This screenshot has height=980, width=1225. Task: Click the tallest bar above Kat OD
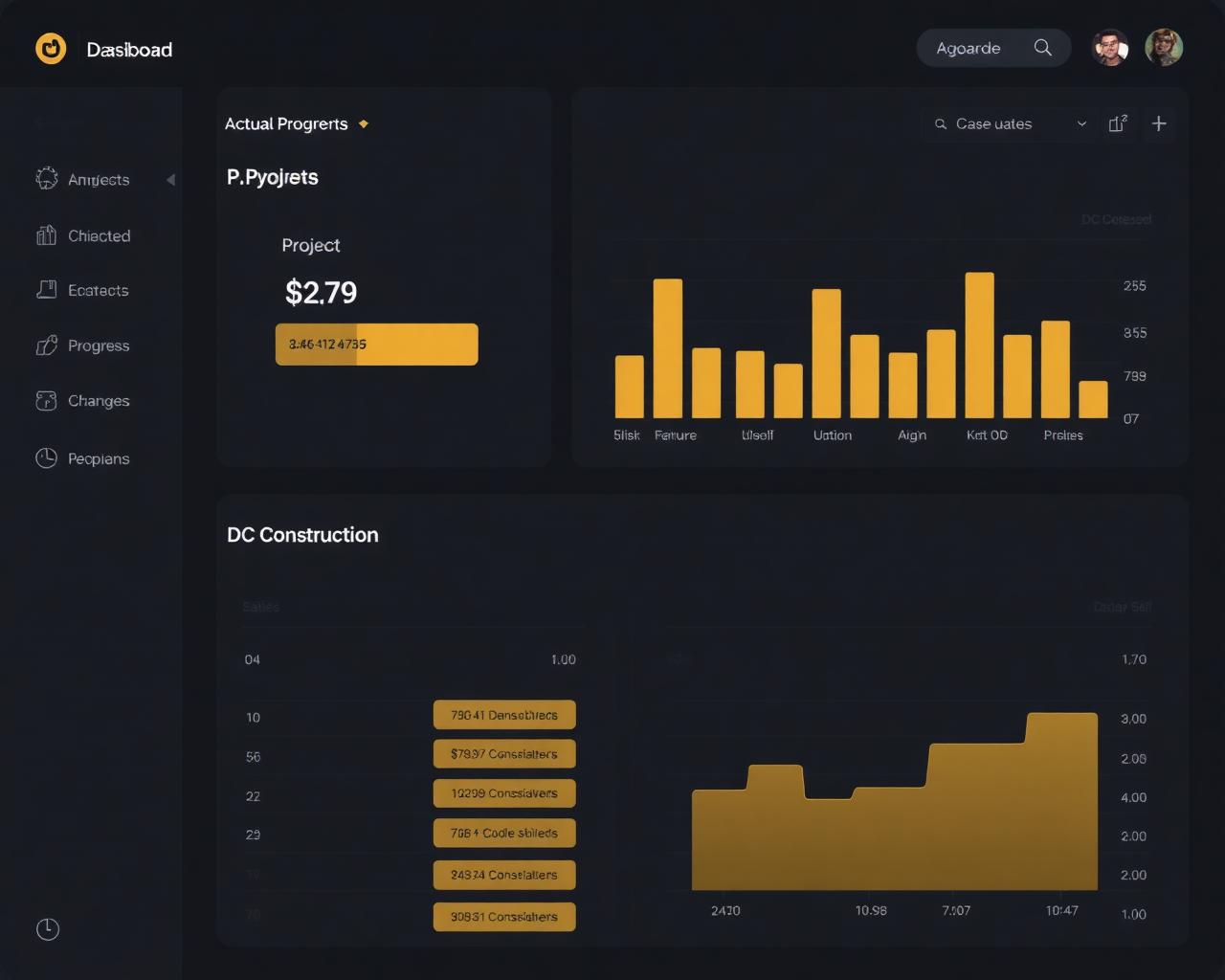coord(979,345)
